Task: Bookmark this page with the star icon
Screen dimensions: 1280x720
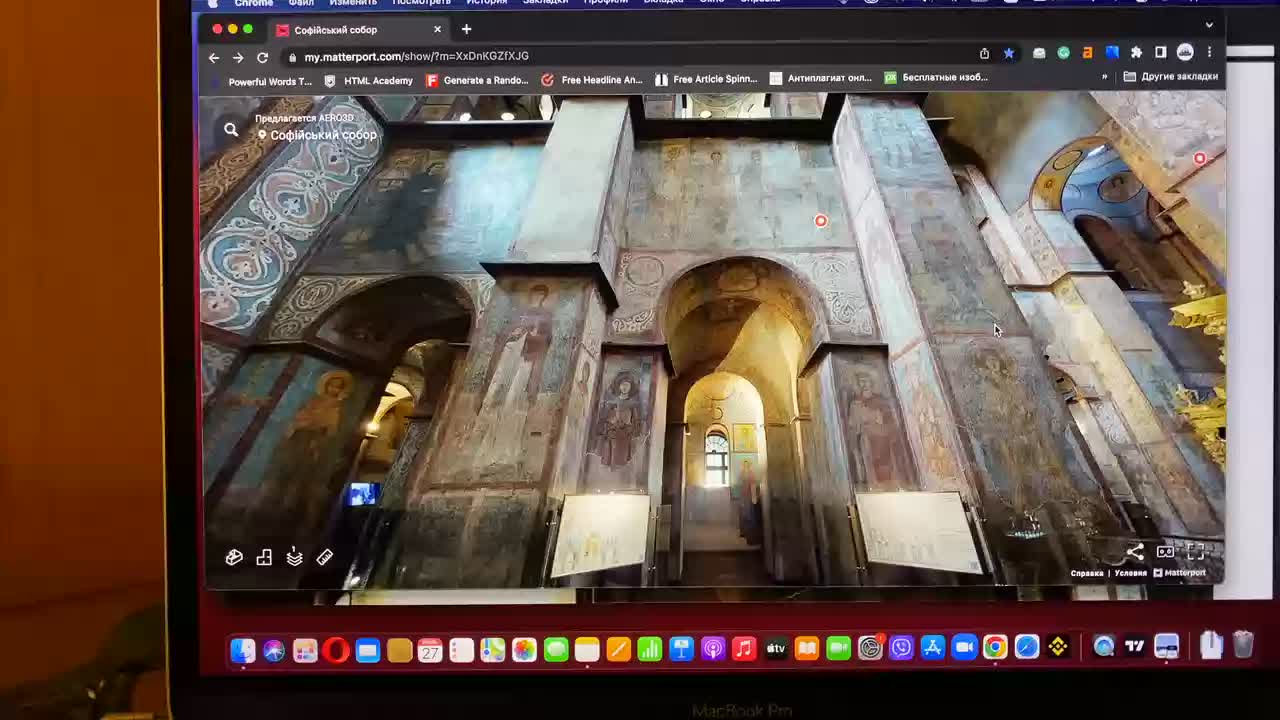Action: click(1008, 53)
